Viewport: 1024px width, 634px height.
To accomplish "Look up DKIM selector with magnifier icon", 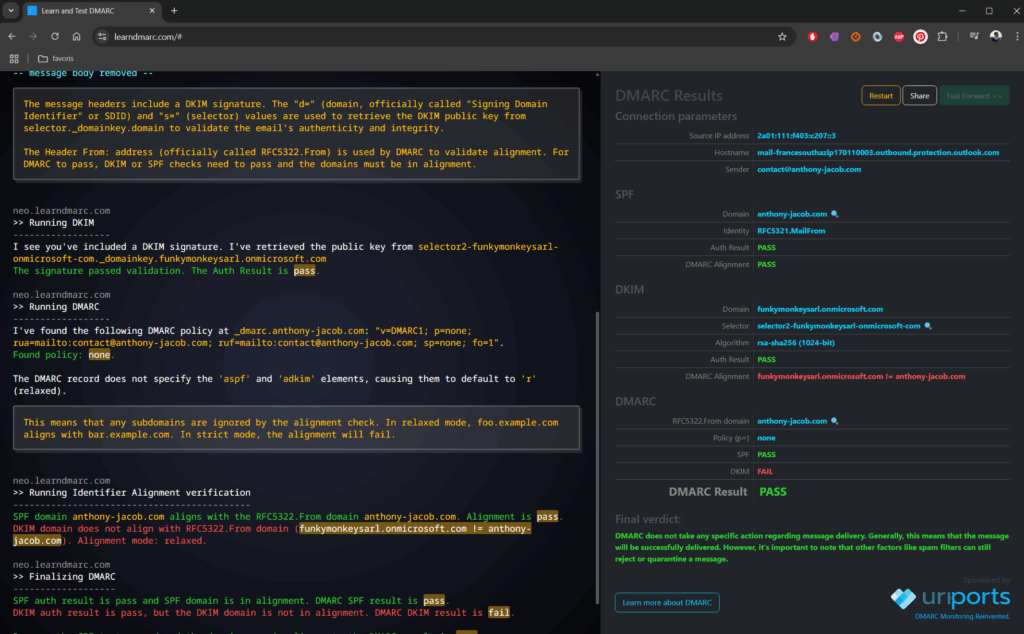I will click(x=928, y=326).
